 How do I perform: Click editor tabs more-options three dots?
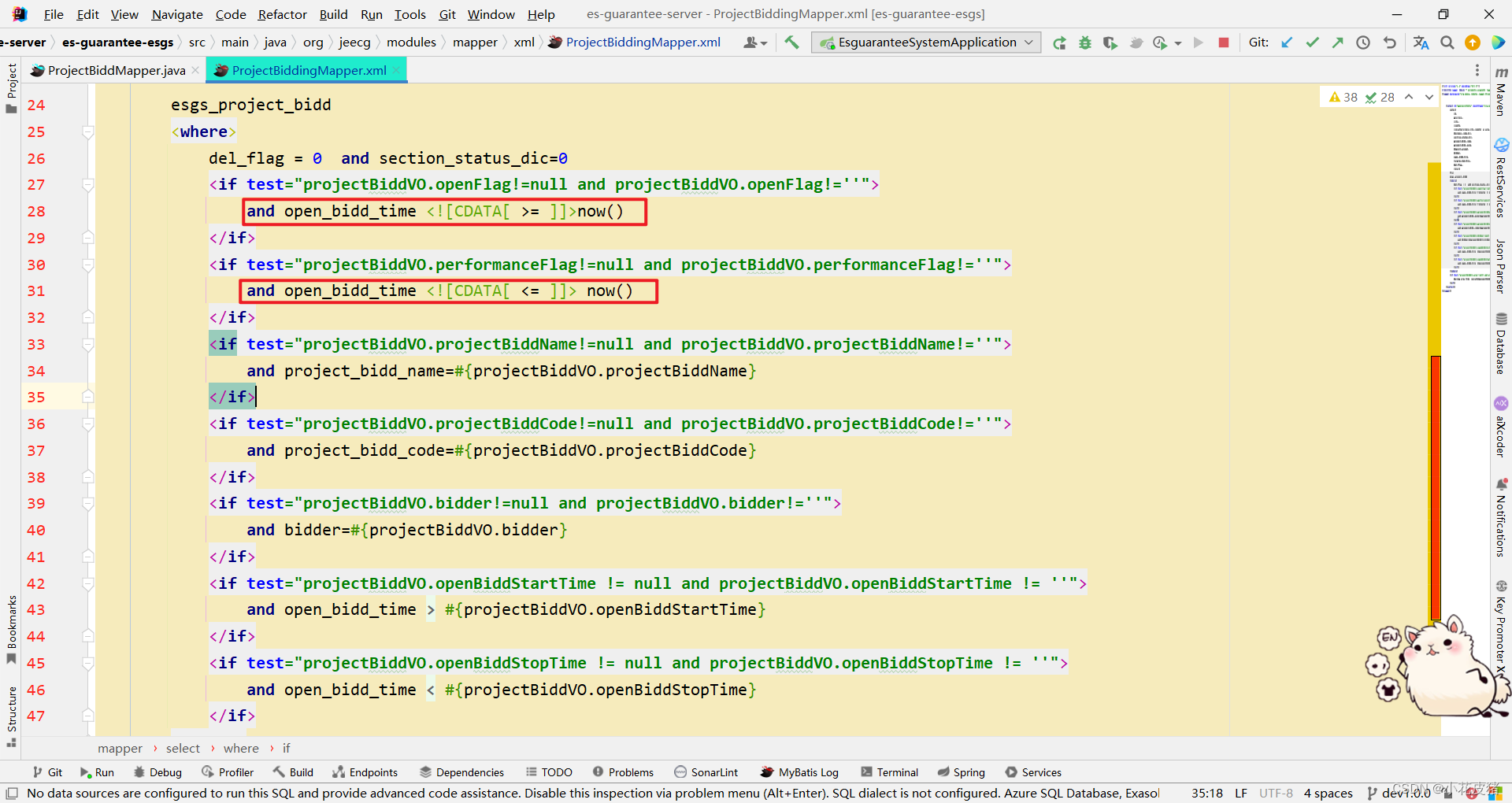click(1477, 70)
